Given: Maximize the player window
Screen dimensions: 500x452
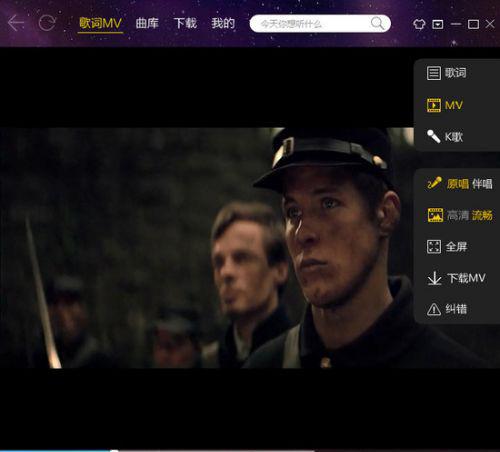Looking at the screenshot, I should tap(473, 24).
